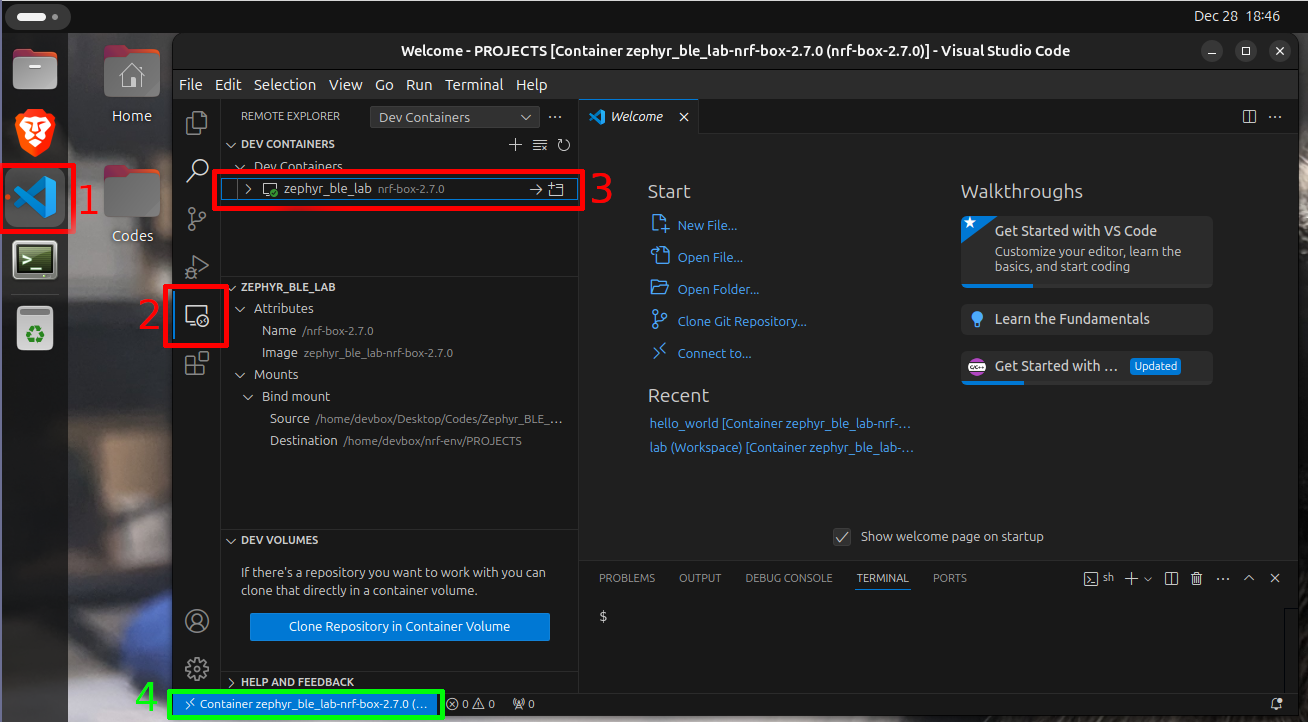Open Remote Explorer more actions ellipsis

tap(556, 117)
